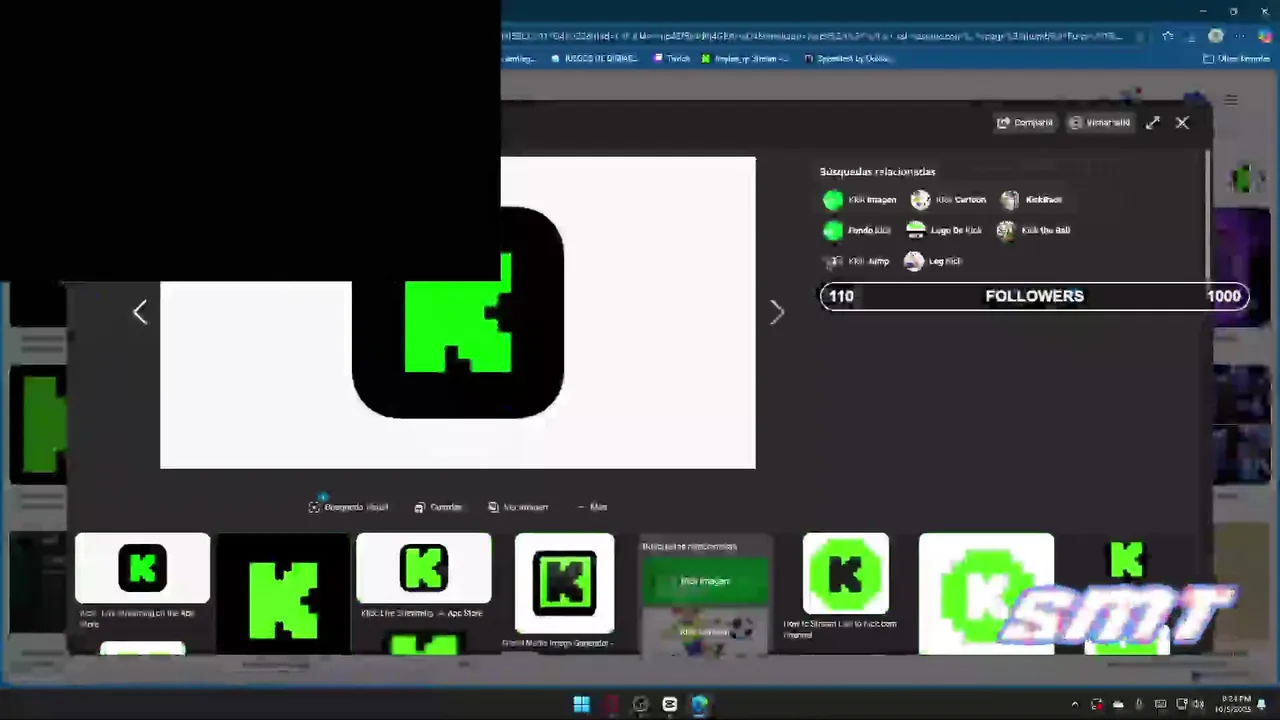The image size is (1280, 720).
Task: Open the CapCut-style taskbar icon beside Edge
Action: coord(669,704)
